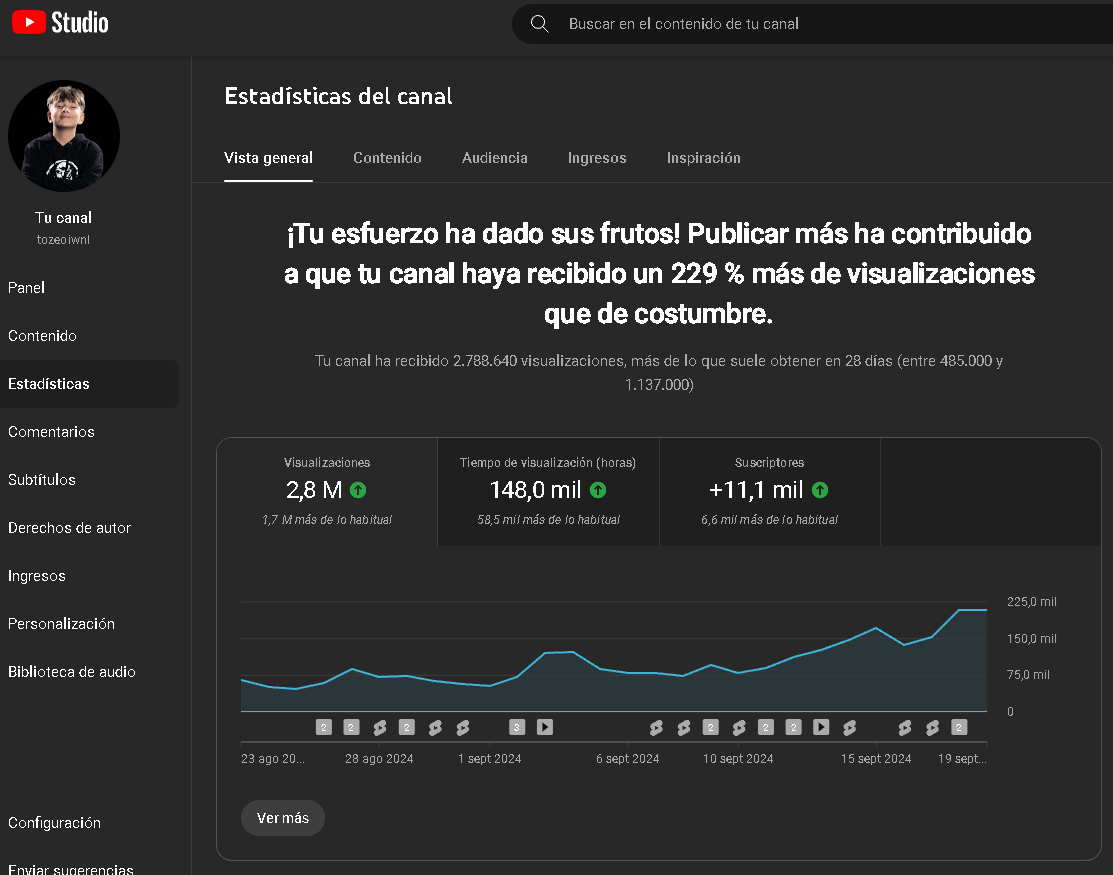Image resolution: width=1113 pixels, height=875 pixels.
Task: Switch to the Audiencia tab
Action: click(494, 158)
